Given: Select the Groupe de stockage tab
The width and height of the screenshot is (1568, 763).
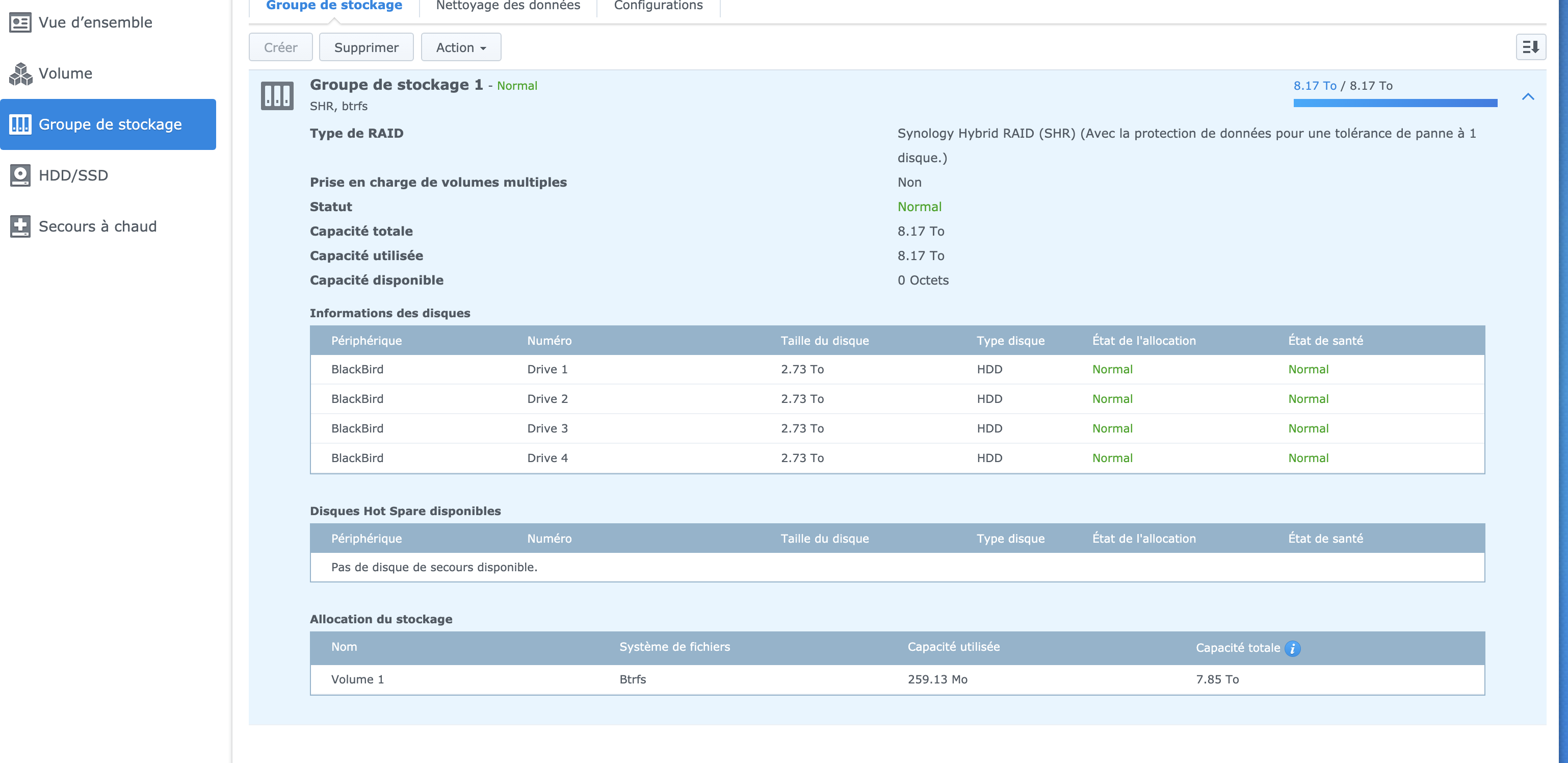Looking at the screenshot, I should pyautogui.click(x=333, y=6).
